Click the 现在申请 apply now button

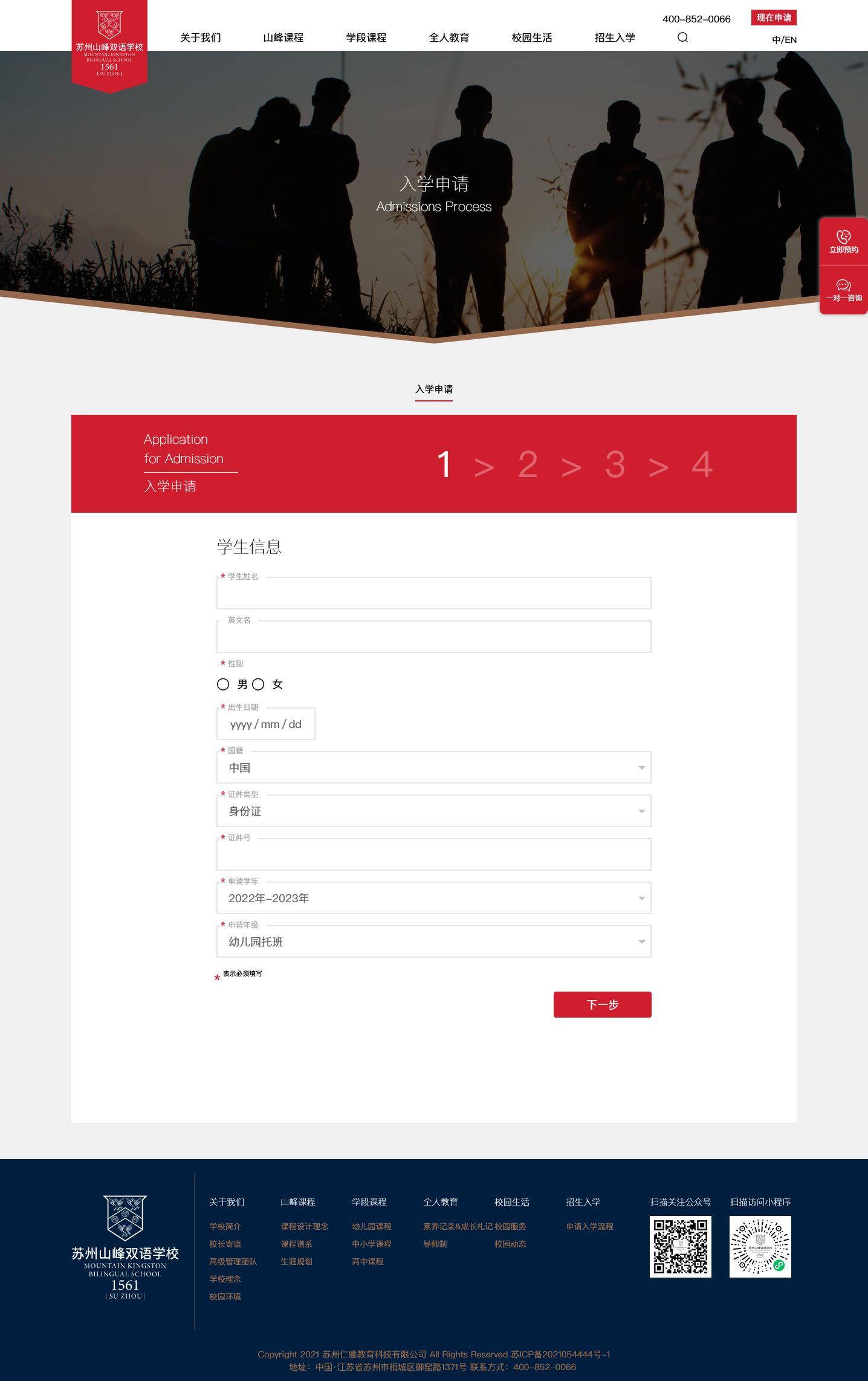pos(774,18)
